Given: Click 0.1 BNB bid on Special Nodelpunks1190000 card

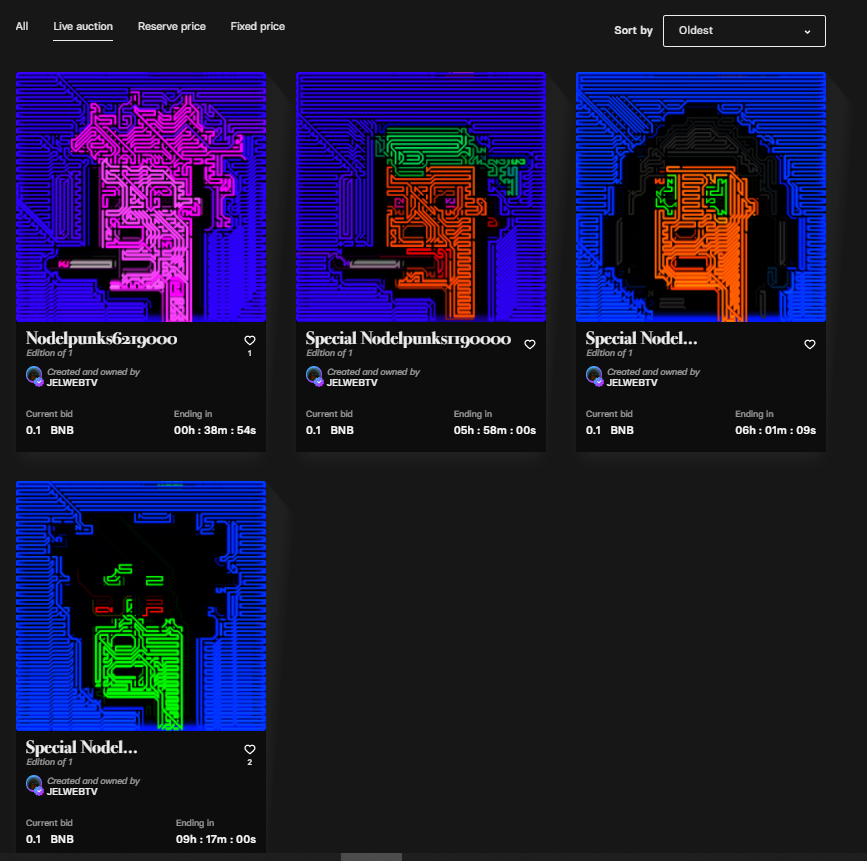Looking at the screenshot, I should (330, 430).
